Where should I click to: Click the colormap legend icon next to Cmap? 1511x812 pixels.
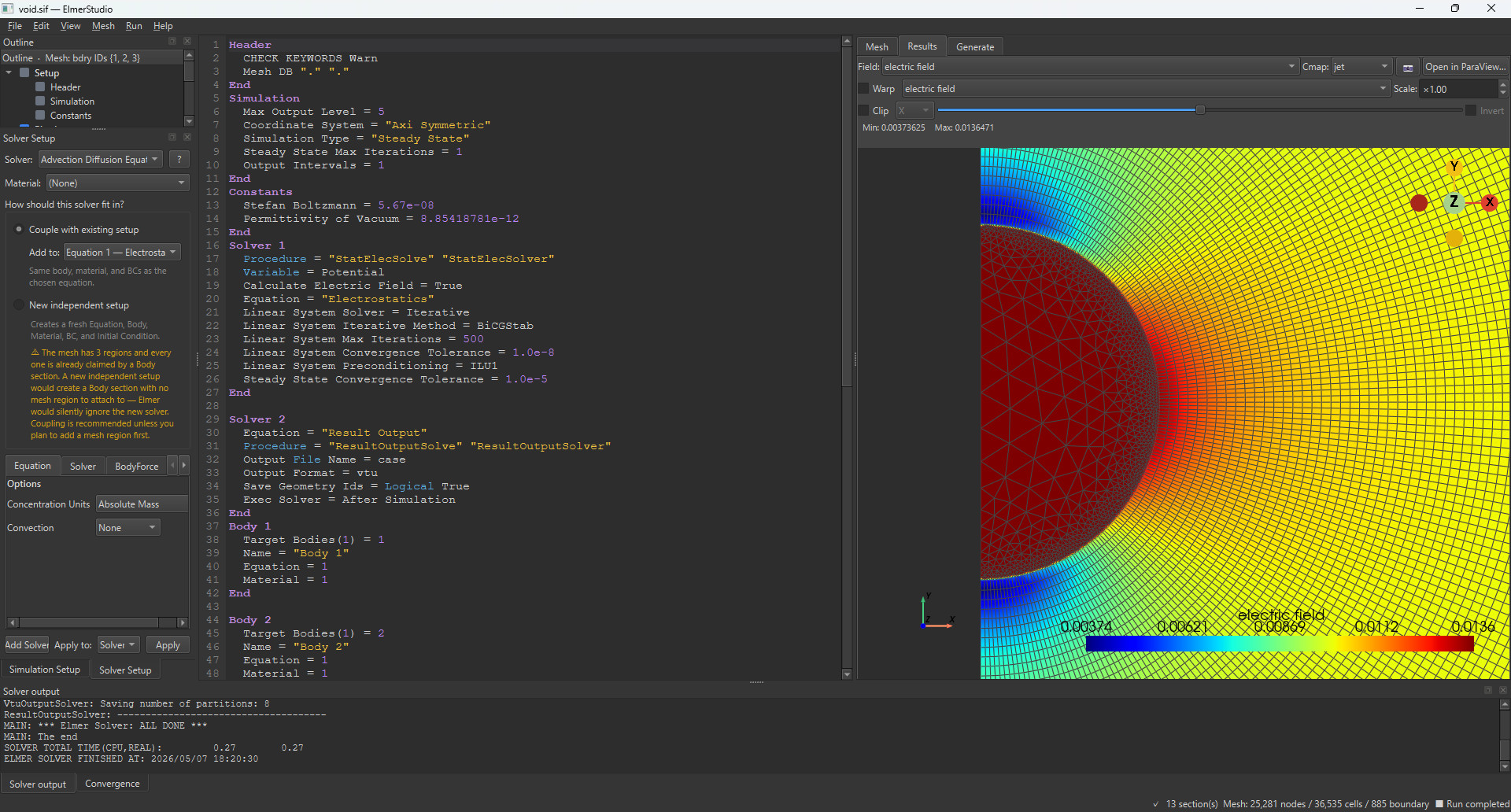click(x=1408, y=67)
